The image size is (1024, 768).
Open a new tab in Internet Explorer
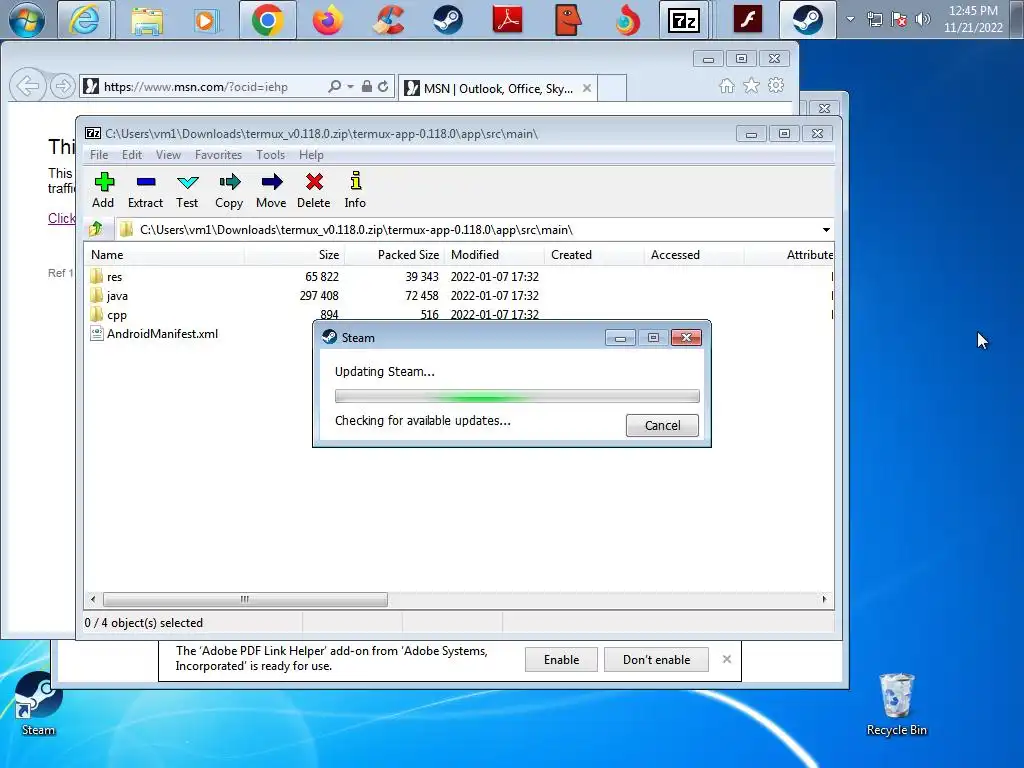click(612, 88)
